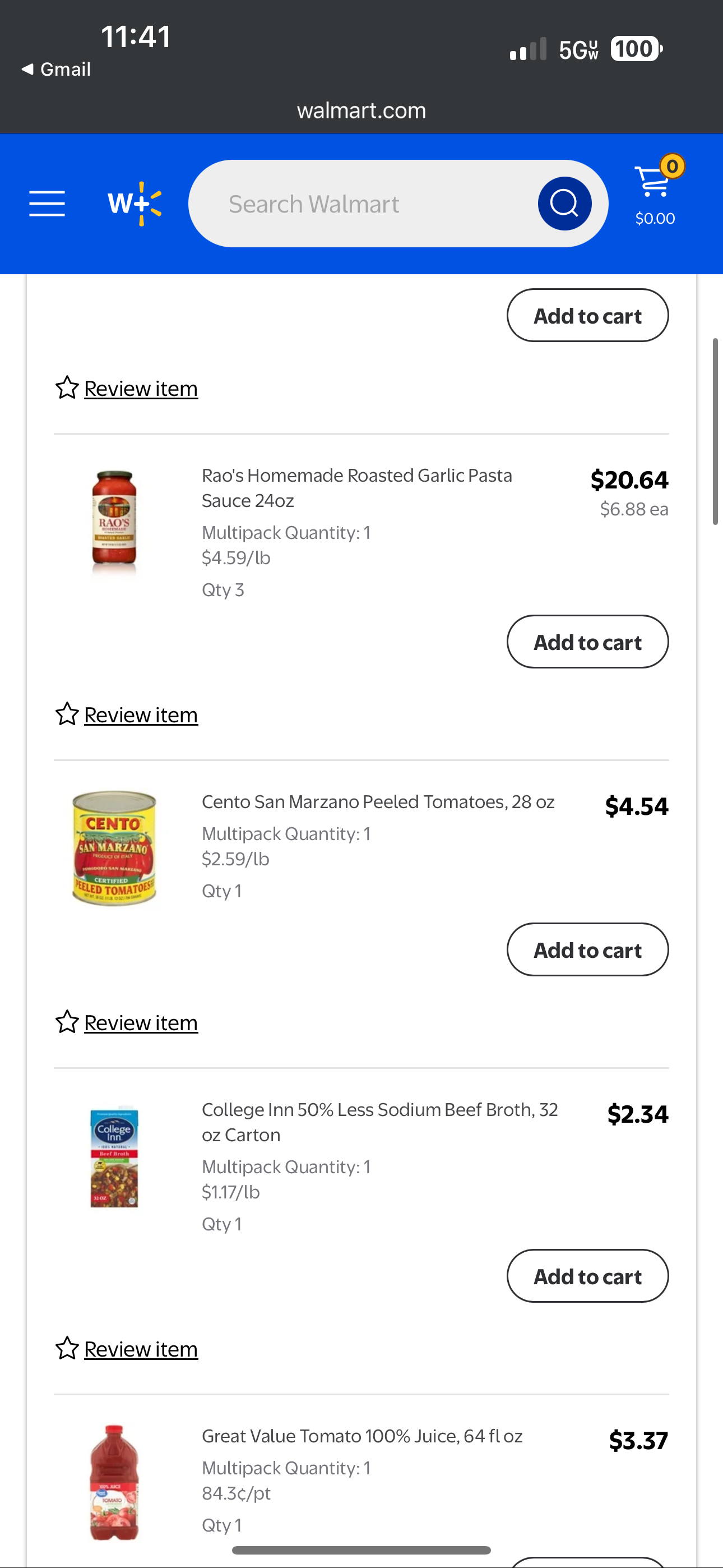Viewport: 723px width, 1568px height.
Task: Open Great Value Tomato Juice bottle image
Action: 114,1482
